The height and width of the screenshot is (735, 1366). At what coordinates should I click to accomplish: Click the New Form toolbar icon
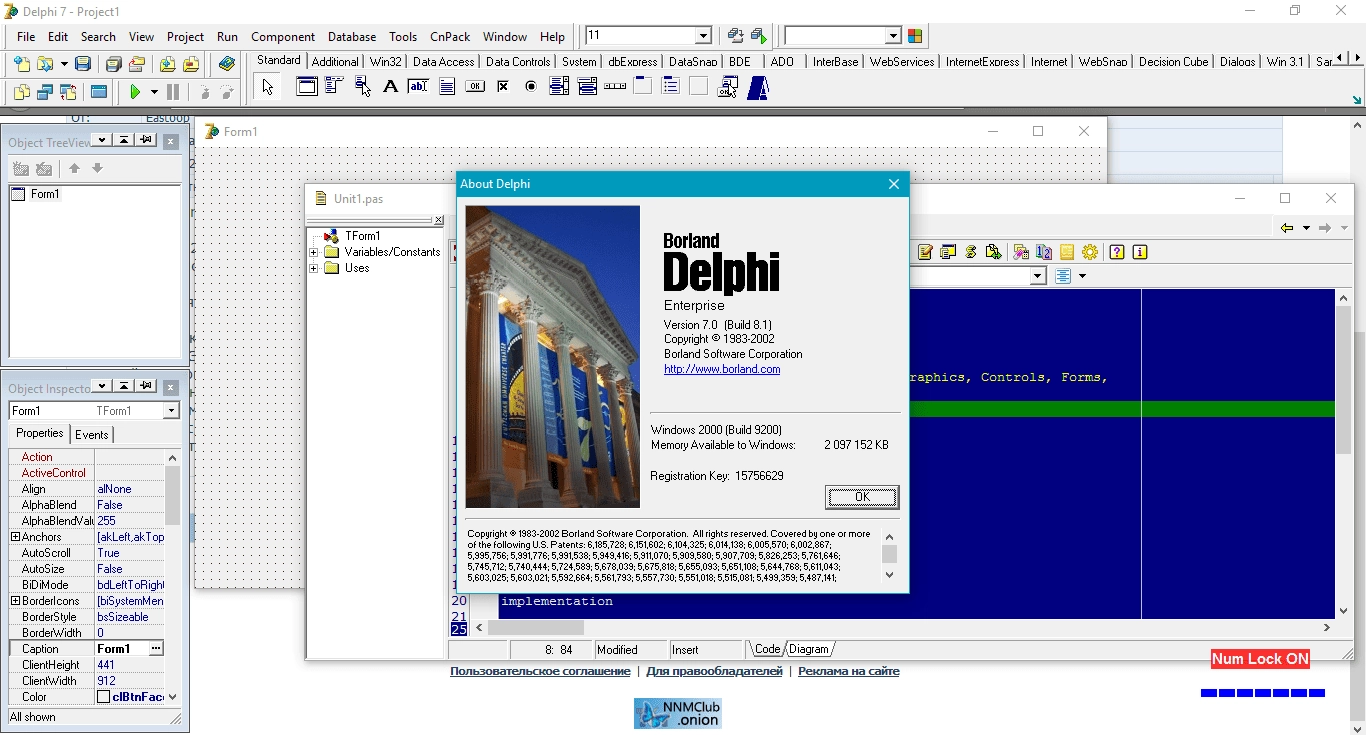tap(98, 92)
